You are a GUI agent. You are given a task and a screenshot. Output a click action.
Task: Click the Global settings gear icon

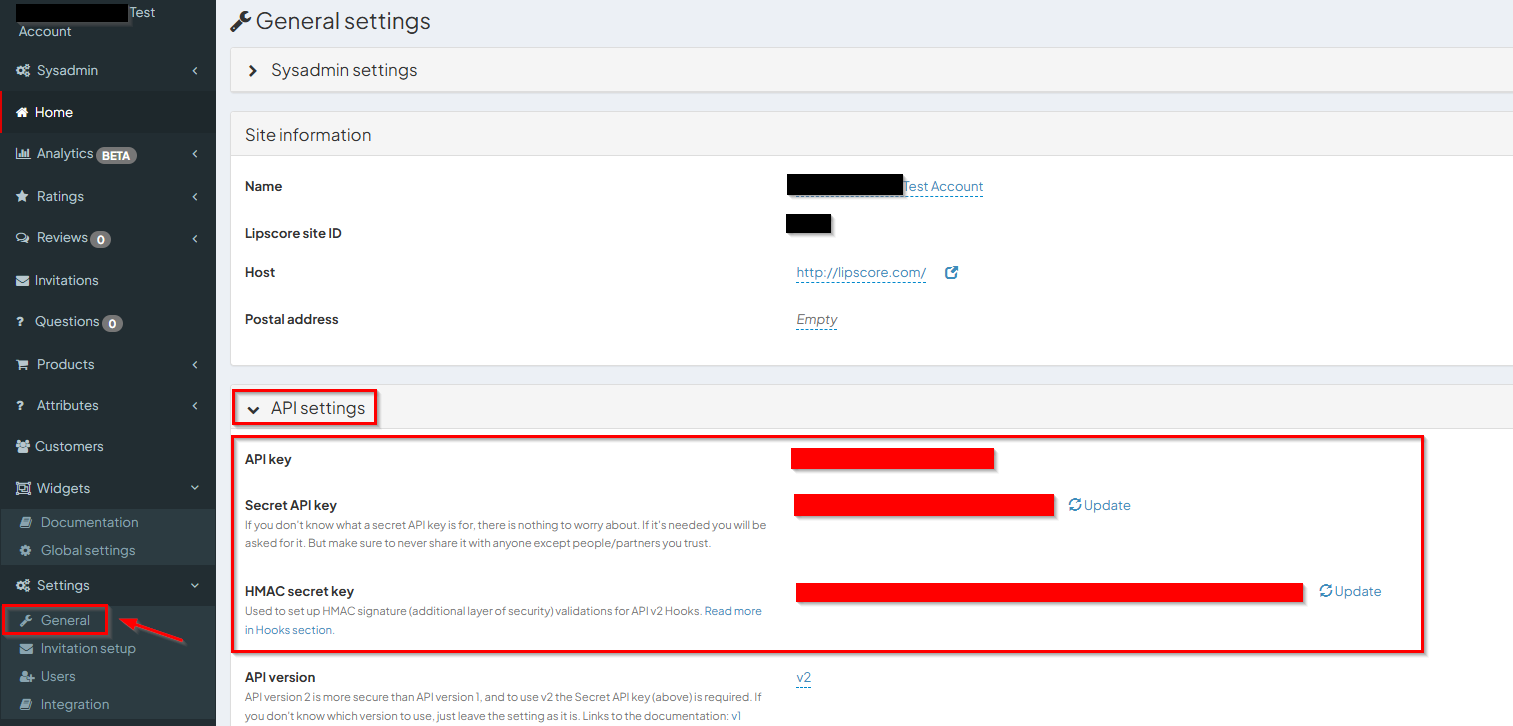26,551
